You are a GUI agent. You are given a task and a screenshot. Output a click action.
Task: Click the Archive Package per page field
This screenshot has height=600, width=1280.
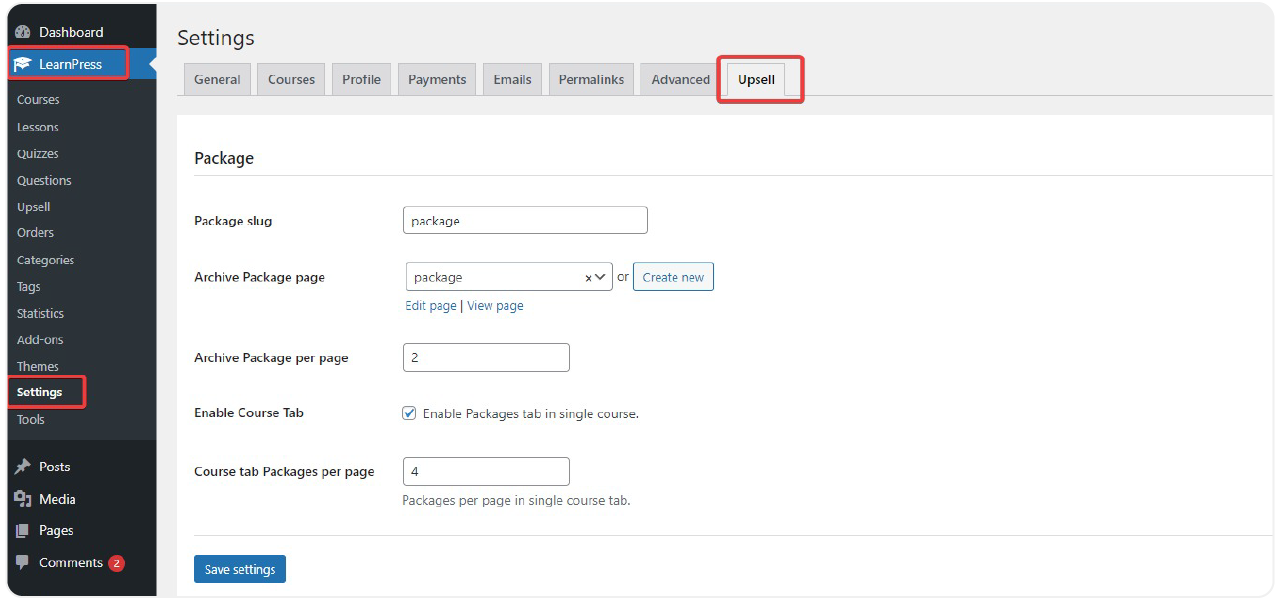pos(486,357)
